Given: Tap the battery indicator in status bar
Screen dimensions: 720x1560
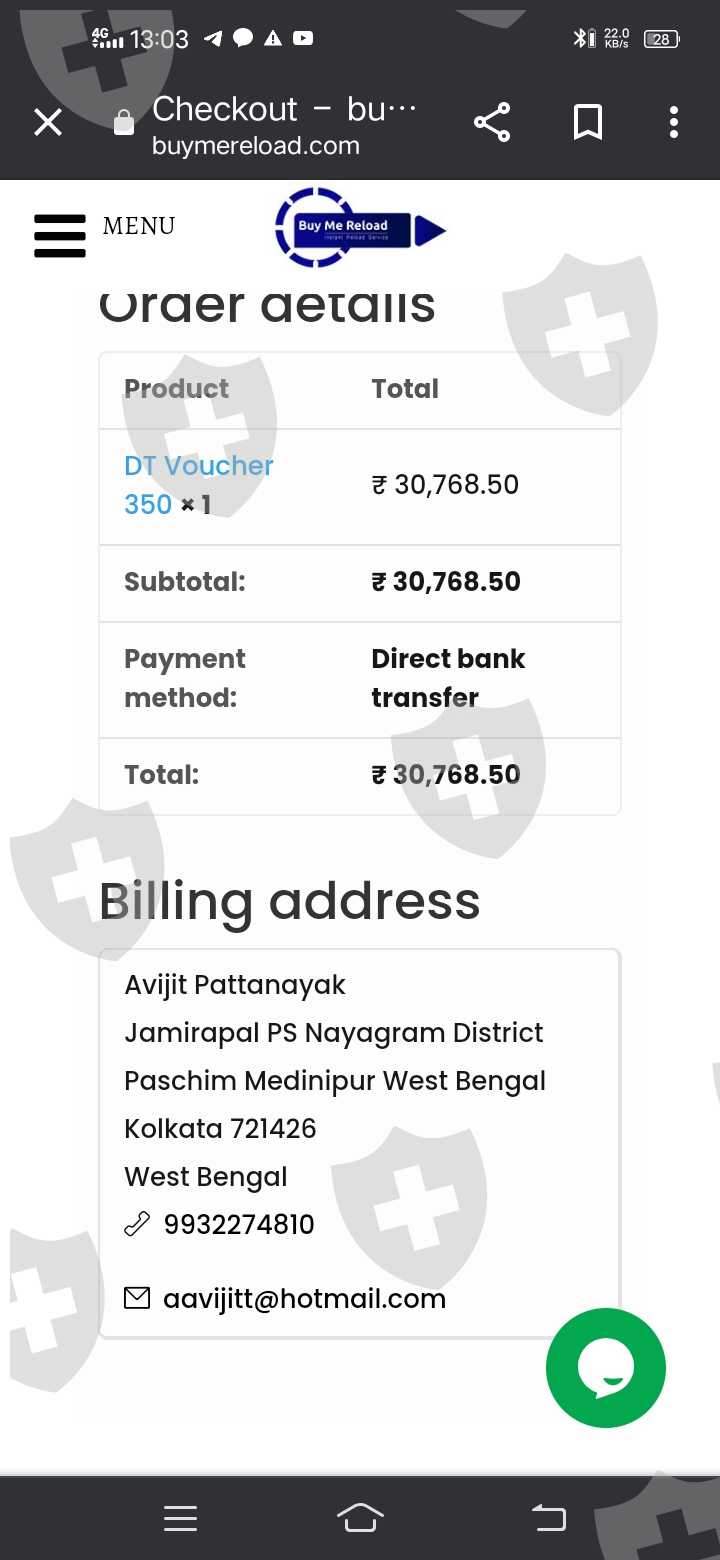Looking at the screenshot, I should pos(661,39).
